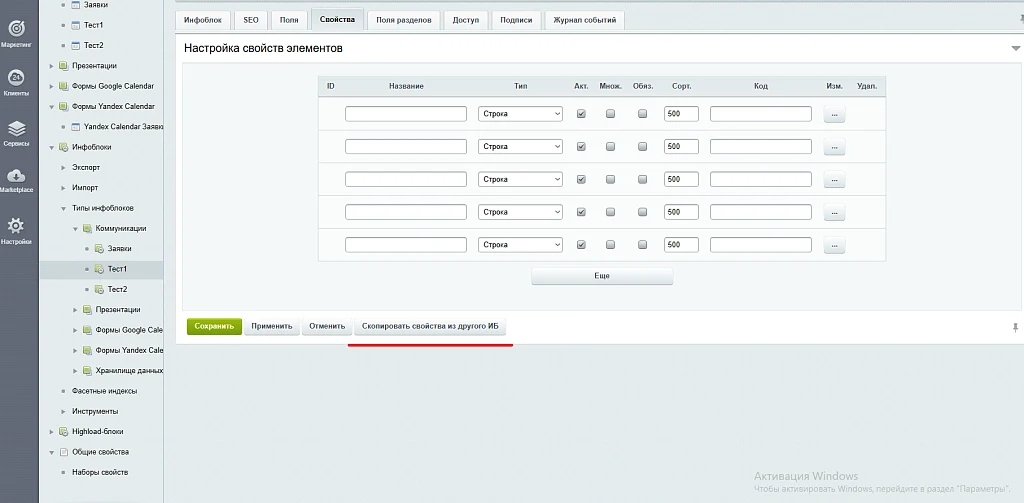The height and width of the screenshot is (503, 1024).
Task: Click the Название input in the first row
Action: pos(406,114)
